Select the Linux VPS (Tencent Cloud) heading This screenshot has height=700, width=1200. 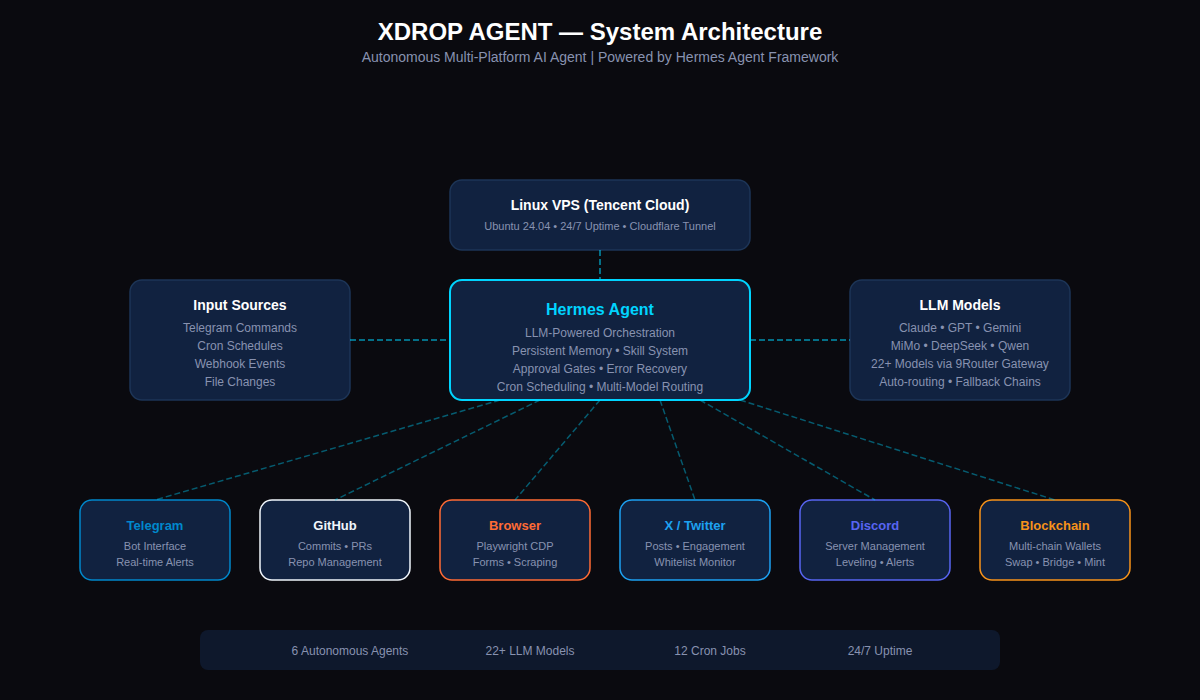(600, 205)
